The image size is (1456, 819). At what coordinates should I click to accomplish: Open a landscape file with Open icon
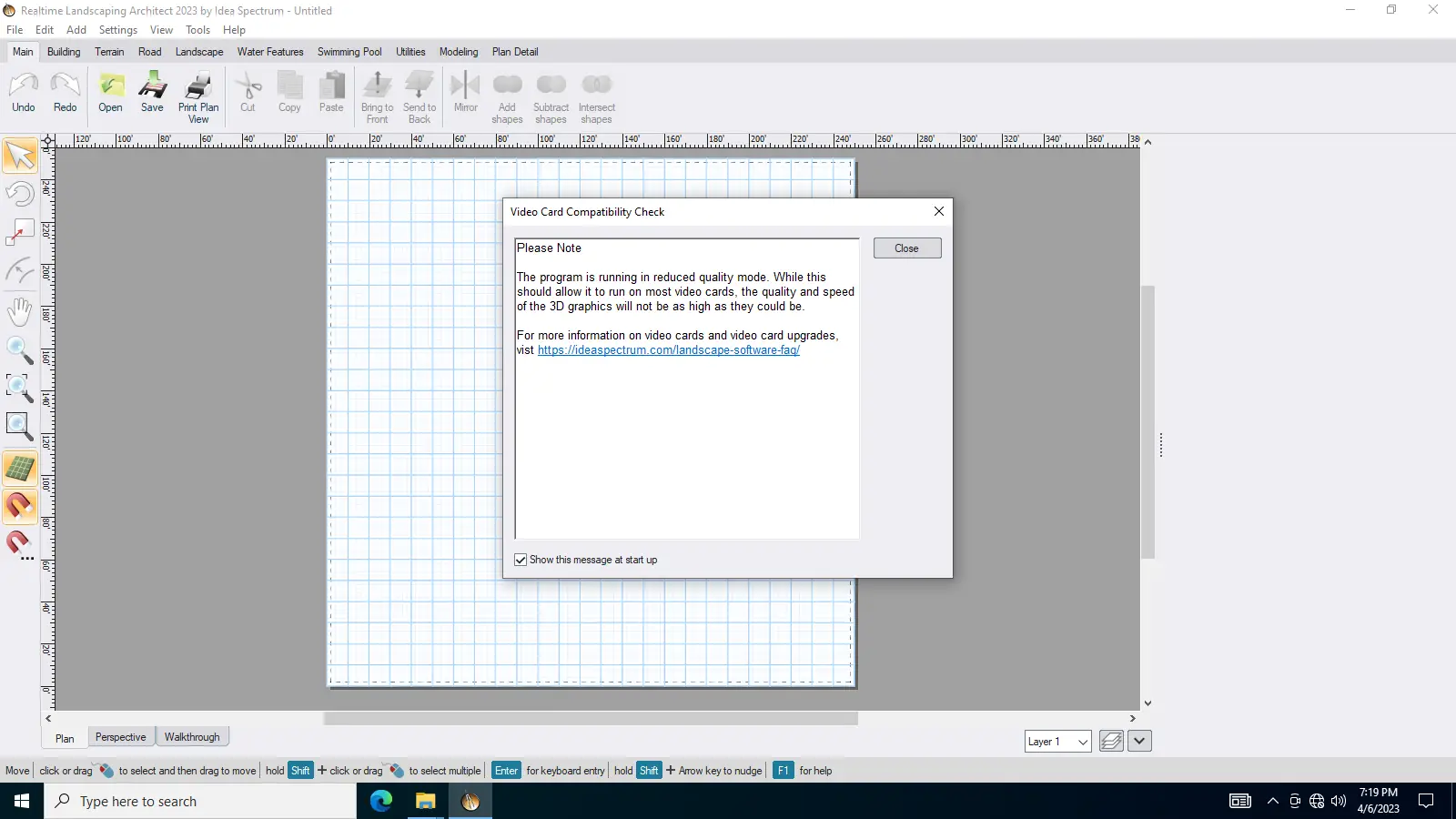pyautogui.click(x=110, y=93)
